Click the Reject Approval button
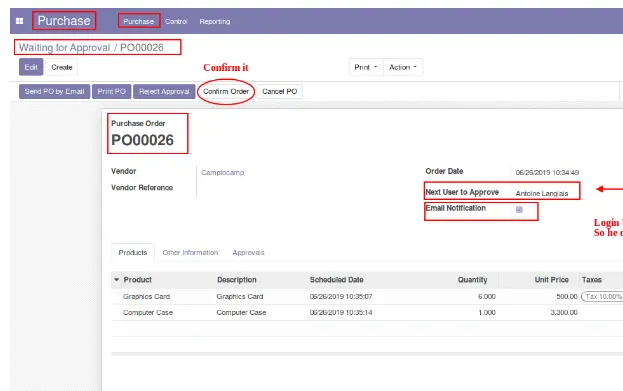Viewport: 623px width, 391px height. click(164, 91)
